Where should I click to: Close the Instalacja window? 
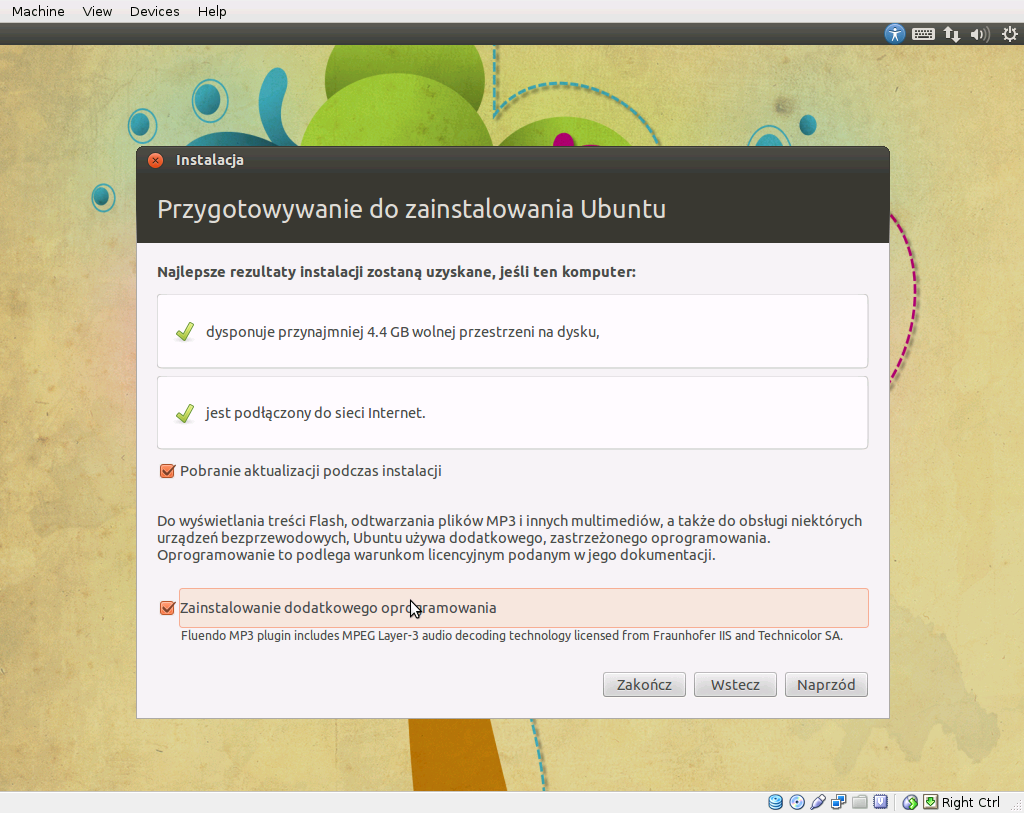coord(155,160)
